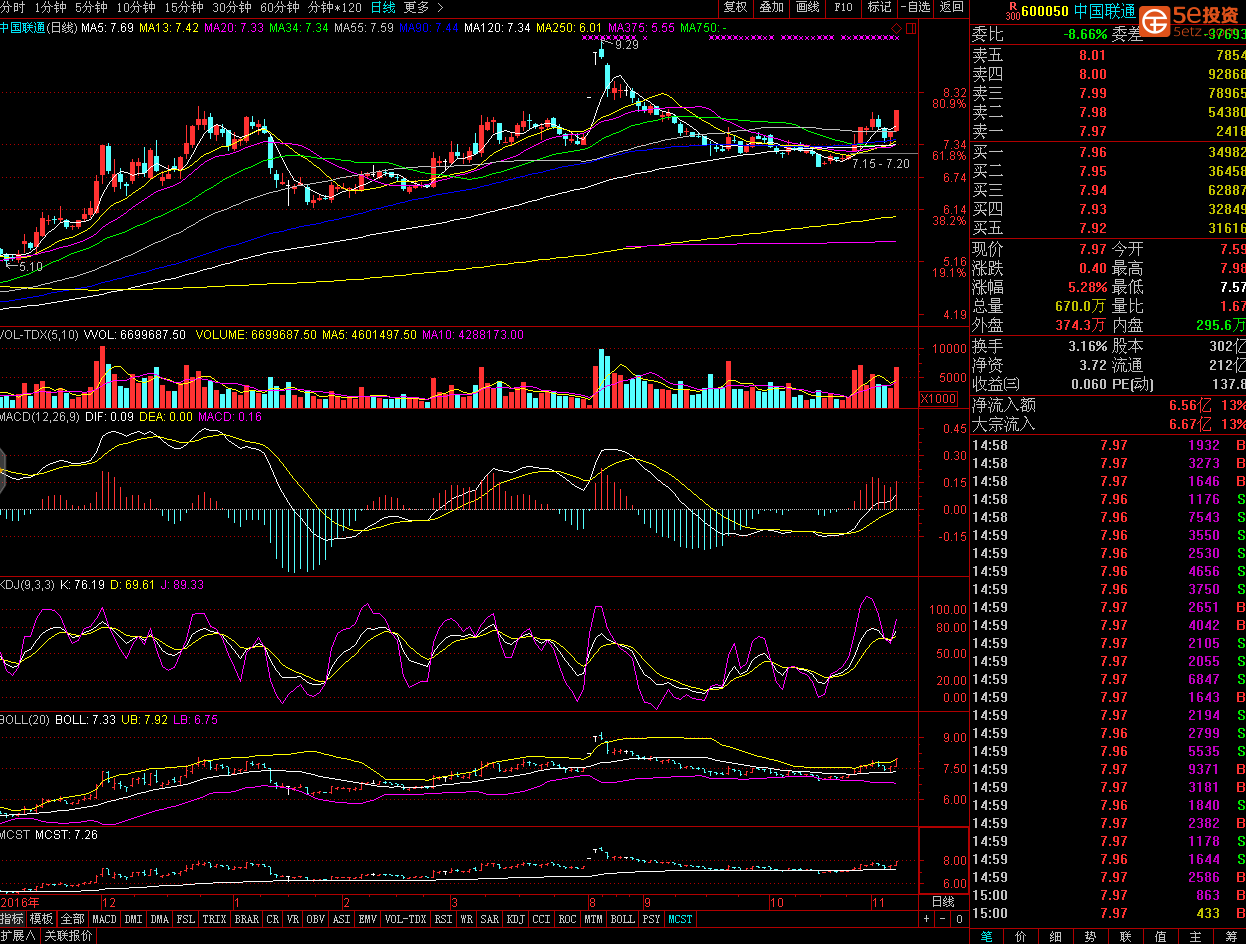Viewport: 1246px width, 944px height.
Task: Open the 模板 templates tab
Action: 41,919
